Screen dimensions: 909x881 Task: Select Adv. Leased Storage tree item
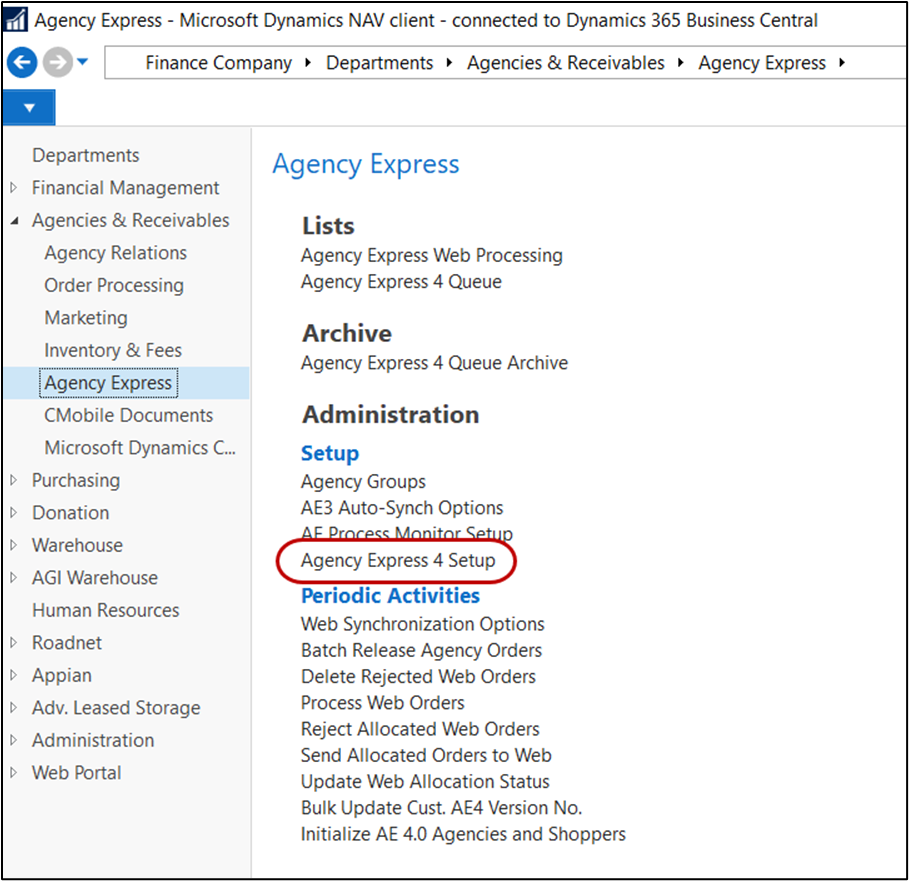click(x=117, y=708)
